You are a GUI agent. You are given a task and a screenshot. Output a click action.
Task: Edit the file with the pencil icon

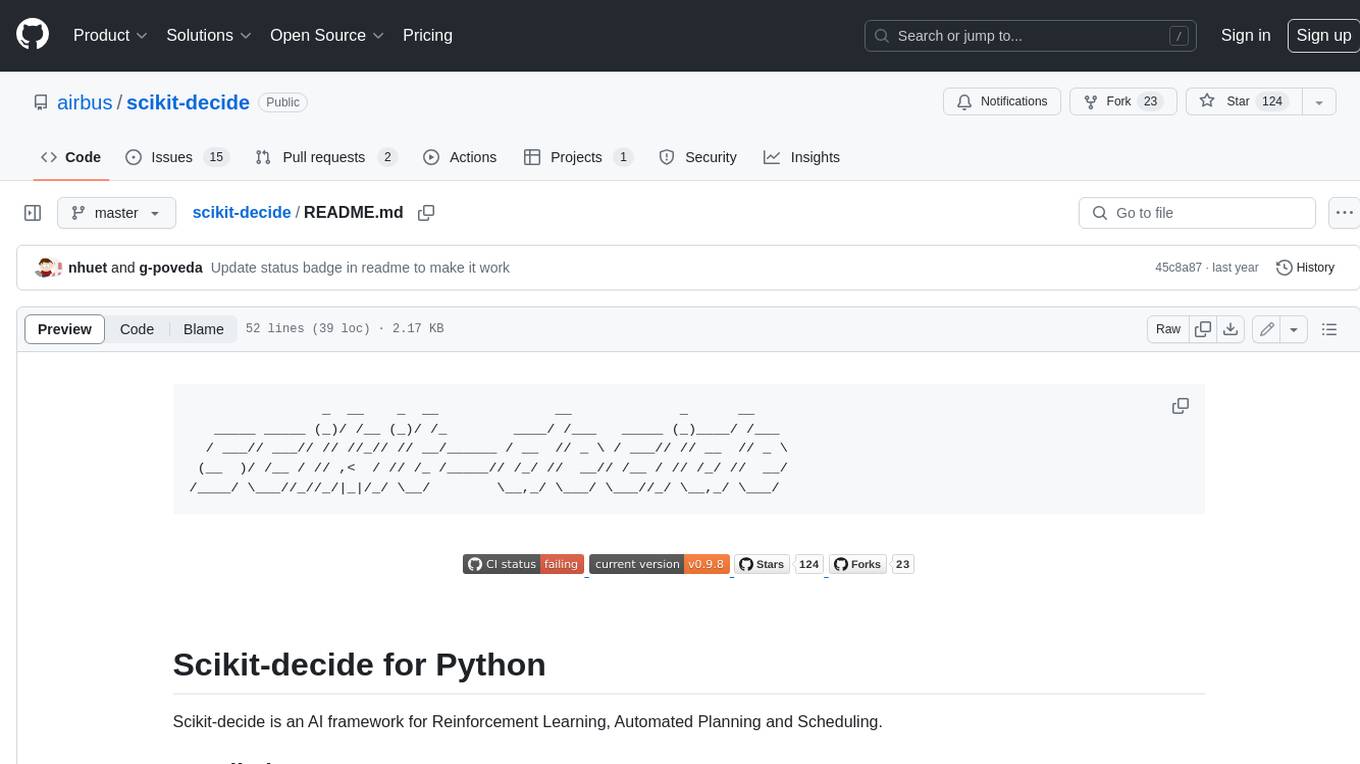[x=1267, y=329]
